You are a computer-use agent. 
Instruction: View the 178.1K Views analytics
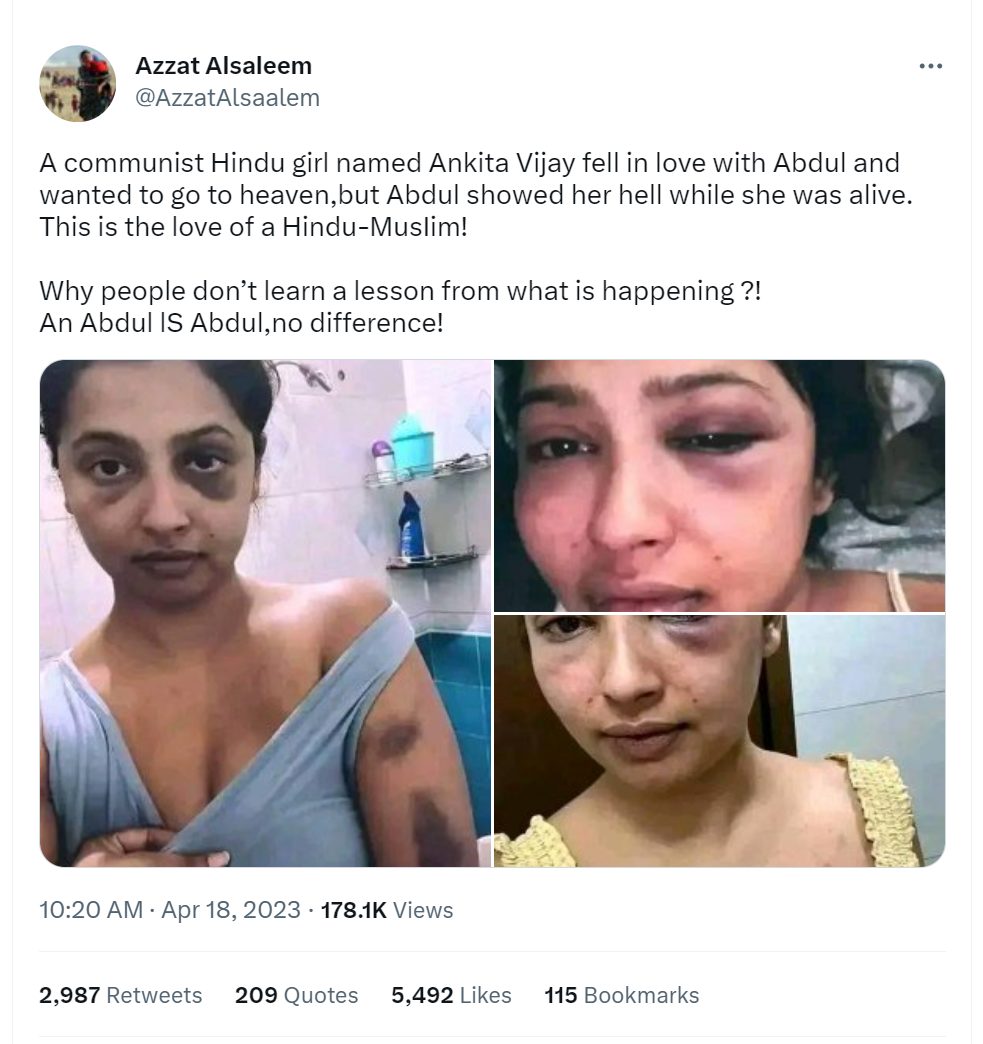pos(387,910)
